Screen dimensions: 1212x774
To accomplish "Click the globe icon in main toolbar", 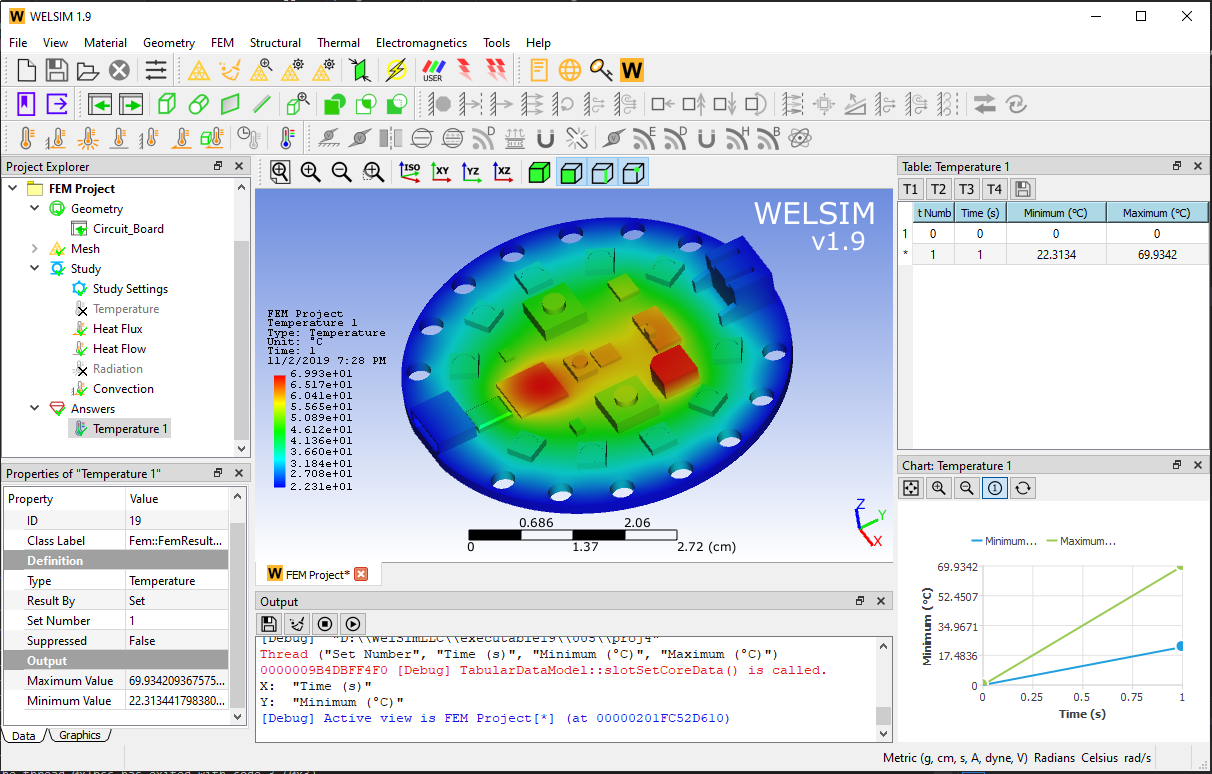I will (570, 70).
